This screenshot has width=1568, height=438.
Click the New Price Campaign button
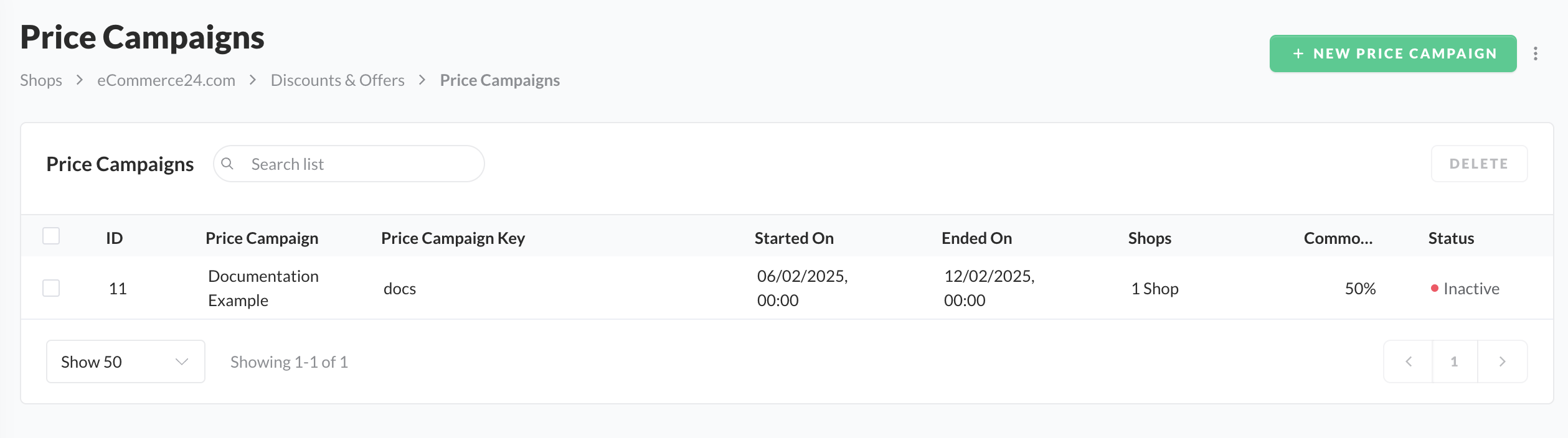tap(1392, 54)
